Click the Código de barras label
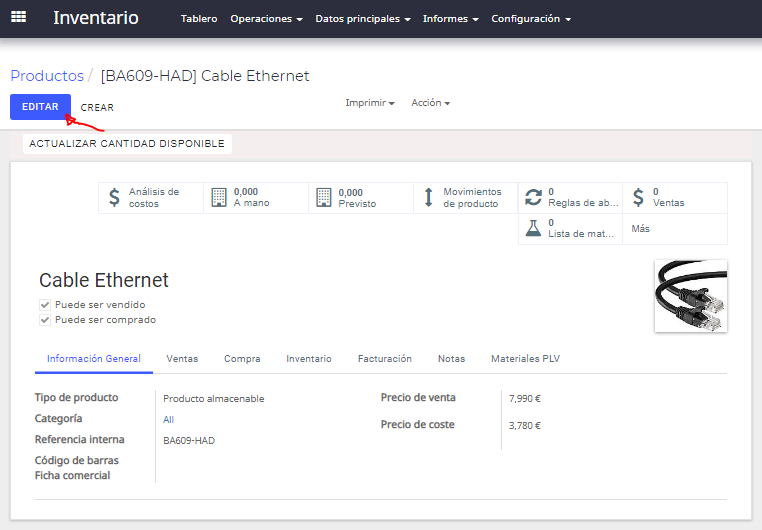Viewport: 762px width, 530px height. (x=76, y=460)
